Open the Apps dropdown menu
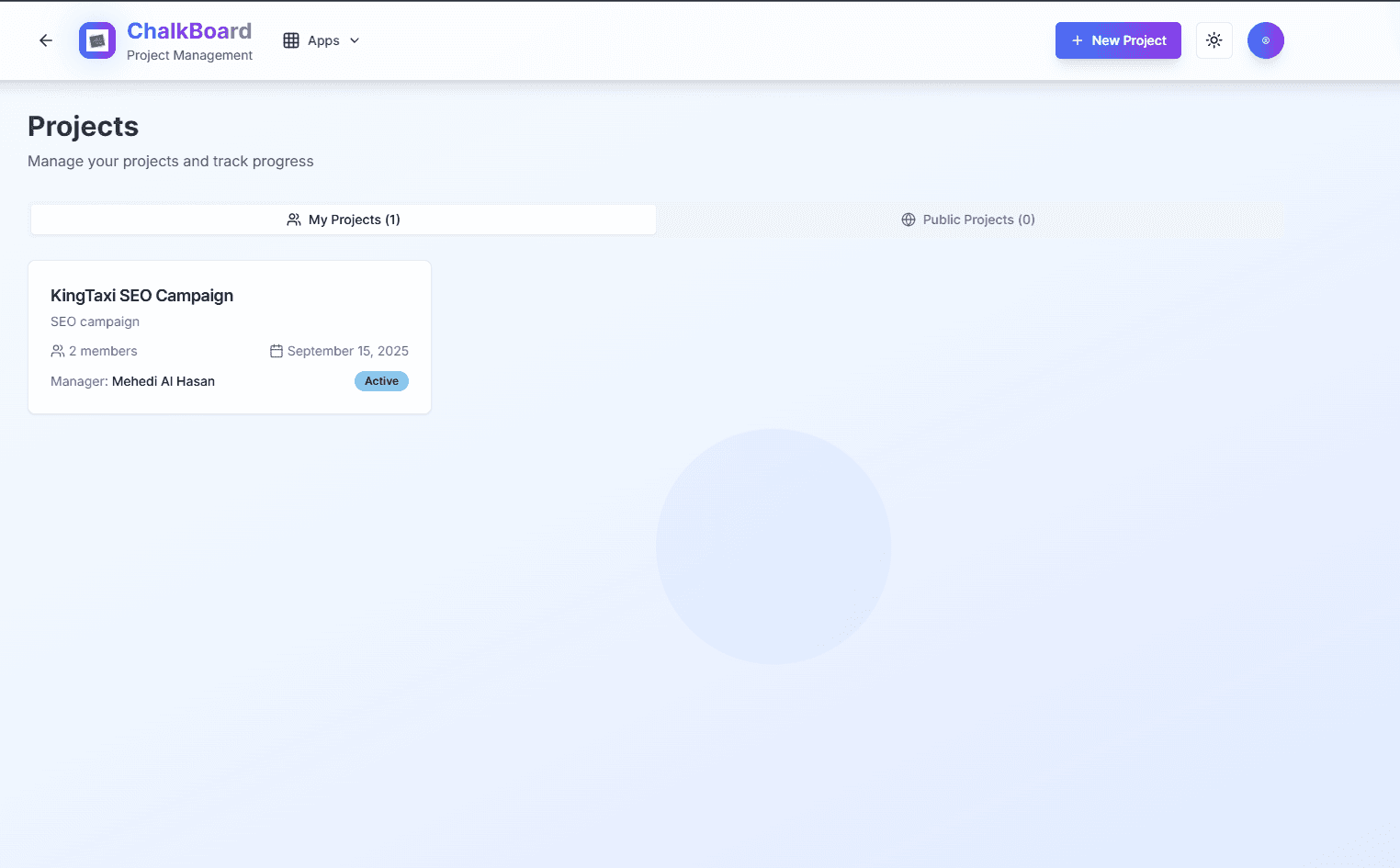 pos(322,40)
